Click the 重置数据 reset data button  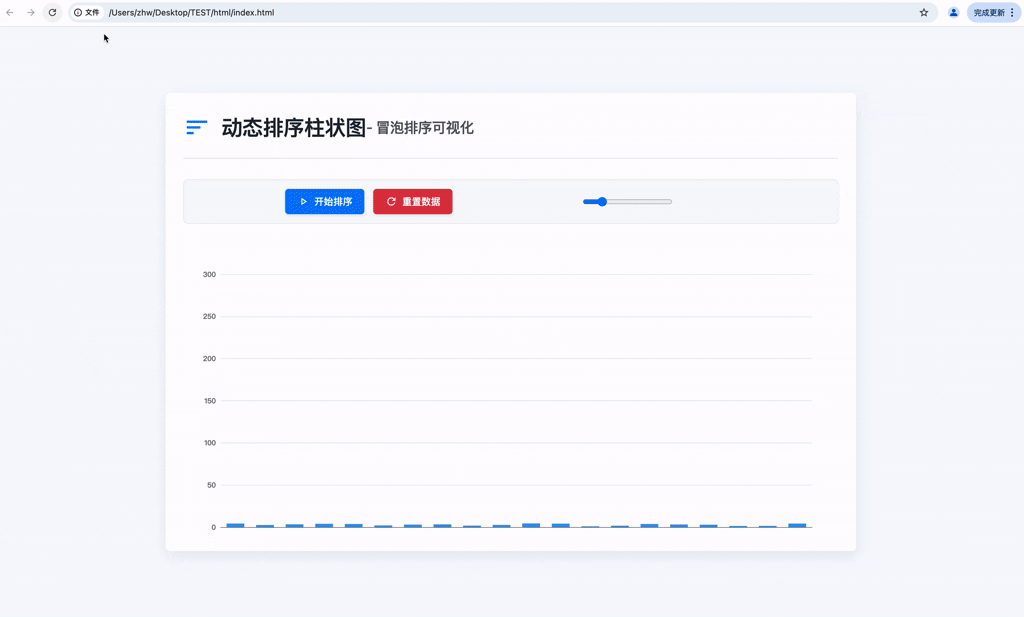pyautogui.click(x=412, y=201)
